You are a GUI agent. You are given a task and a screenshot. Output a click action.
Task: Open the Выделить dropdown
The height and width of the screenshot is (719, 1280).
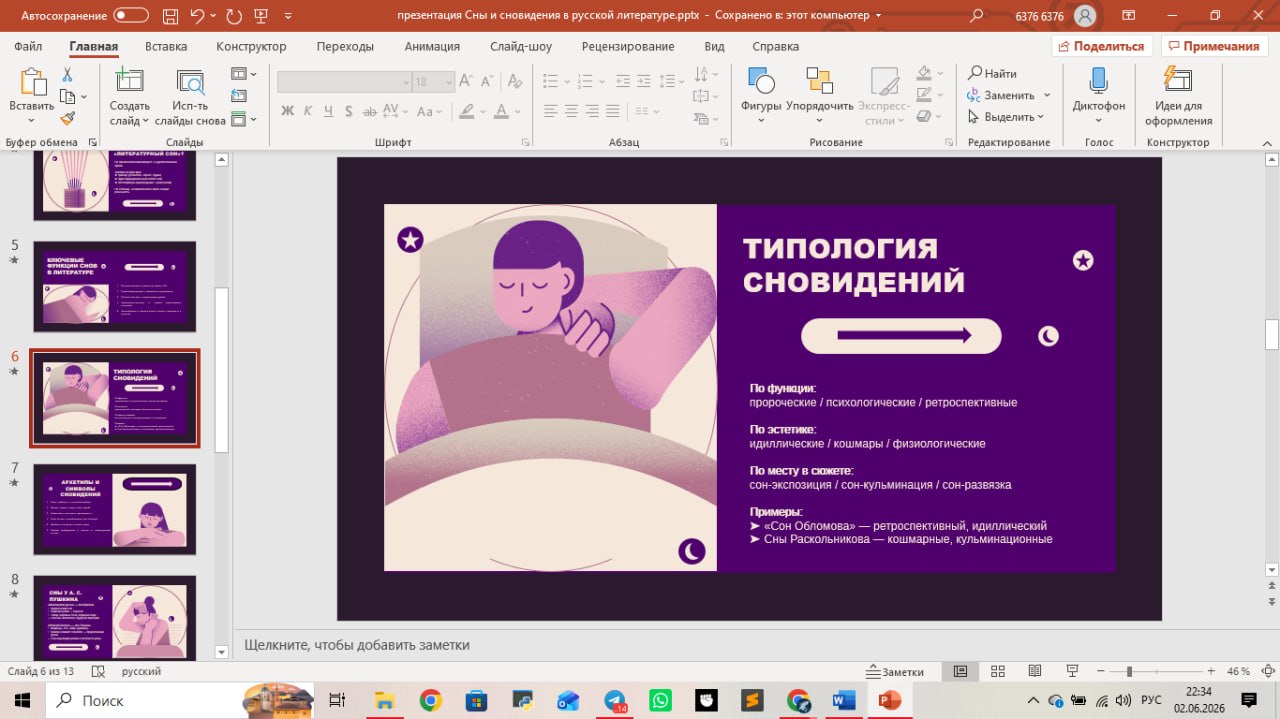pyautogui.click(x=1006, y=117)
